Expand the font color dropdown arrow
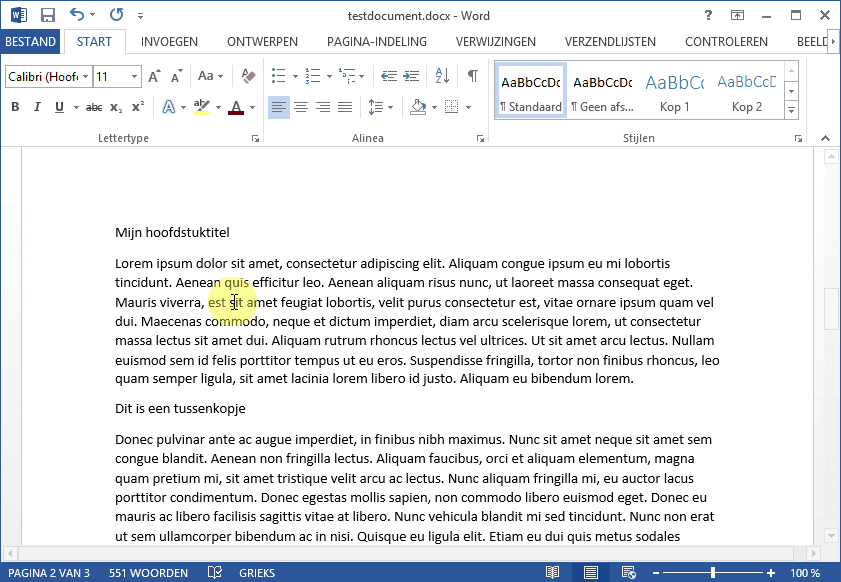This screenshot has height=582, width=841. tap(252, 107)
